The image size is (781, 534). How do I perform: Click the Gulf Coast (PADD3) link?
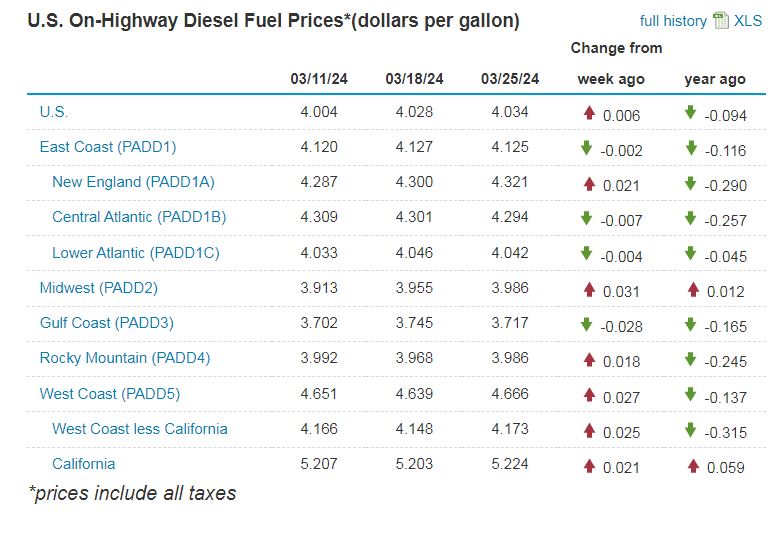[107, 323]
